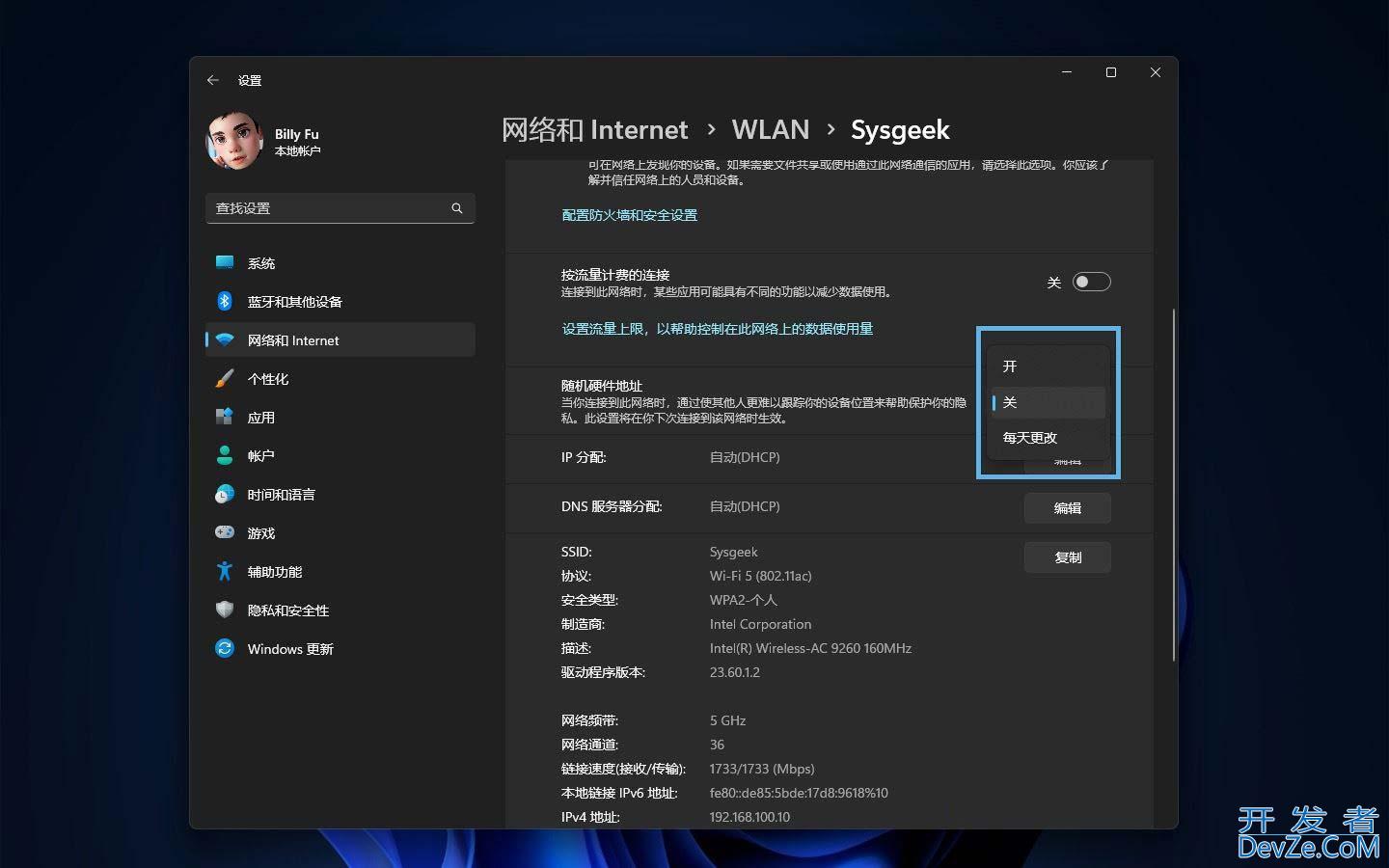Open 个性化 settings
Image resolution: width=1389 pixels, height=868 pixels.
click(340, 379)
